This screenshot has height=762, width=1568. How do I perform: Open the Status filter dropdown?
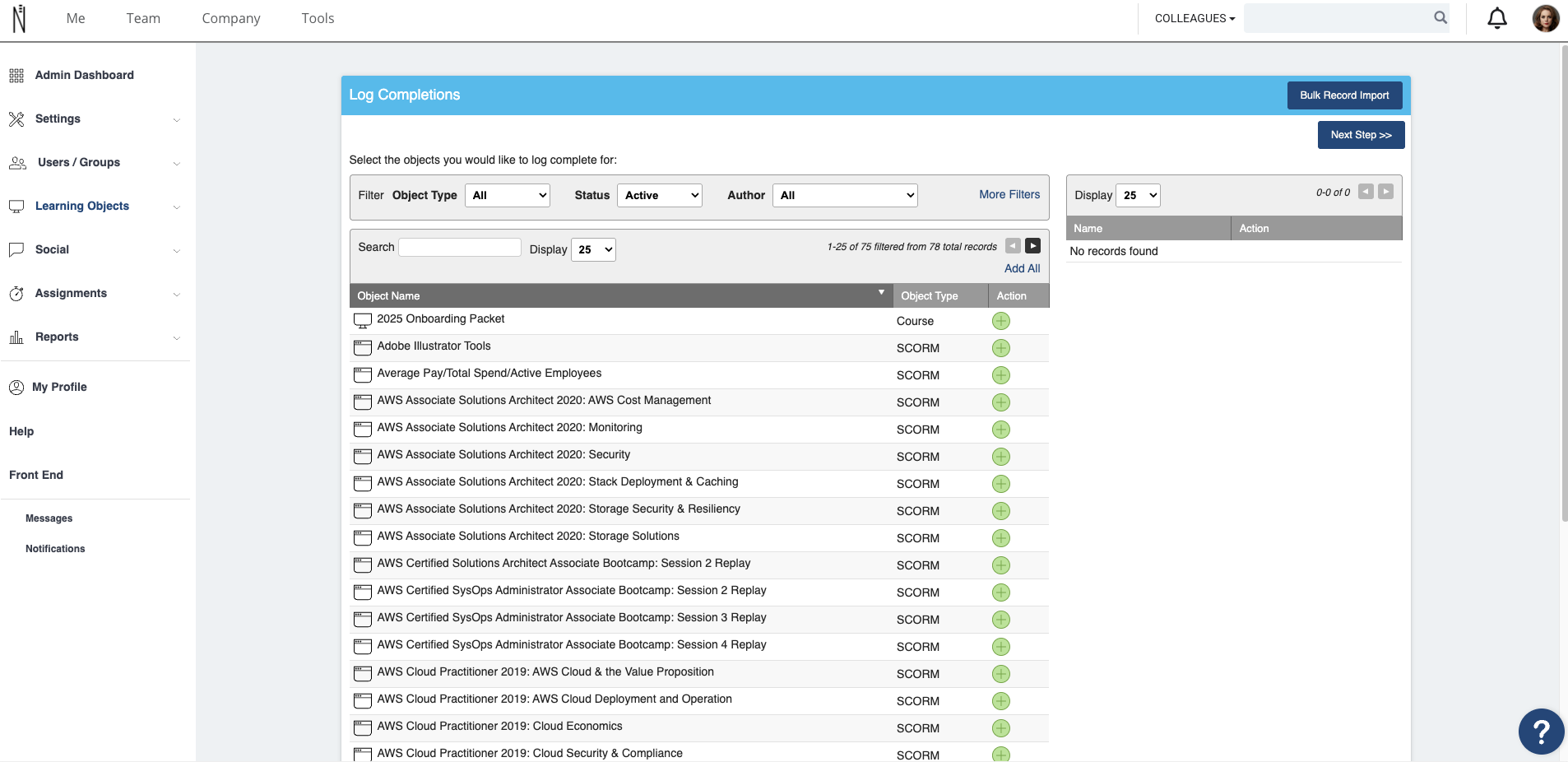[x=659, y=195]
